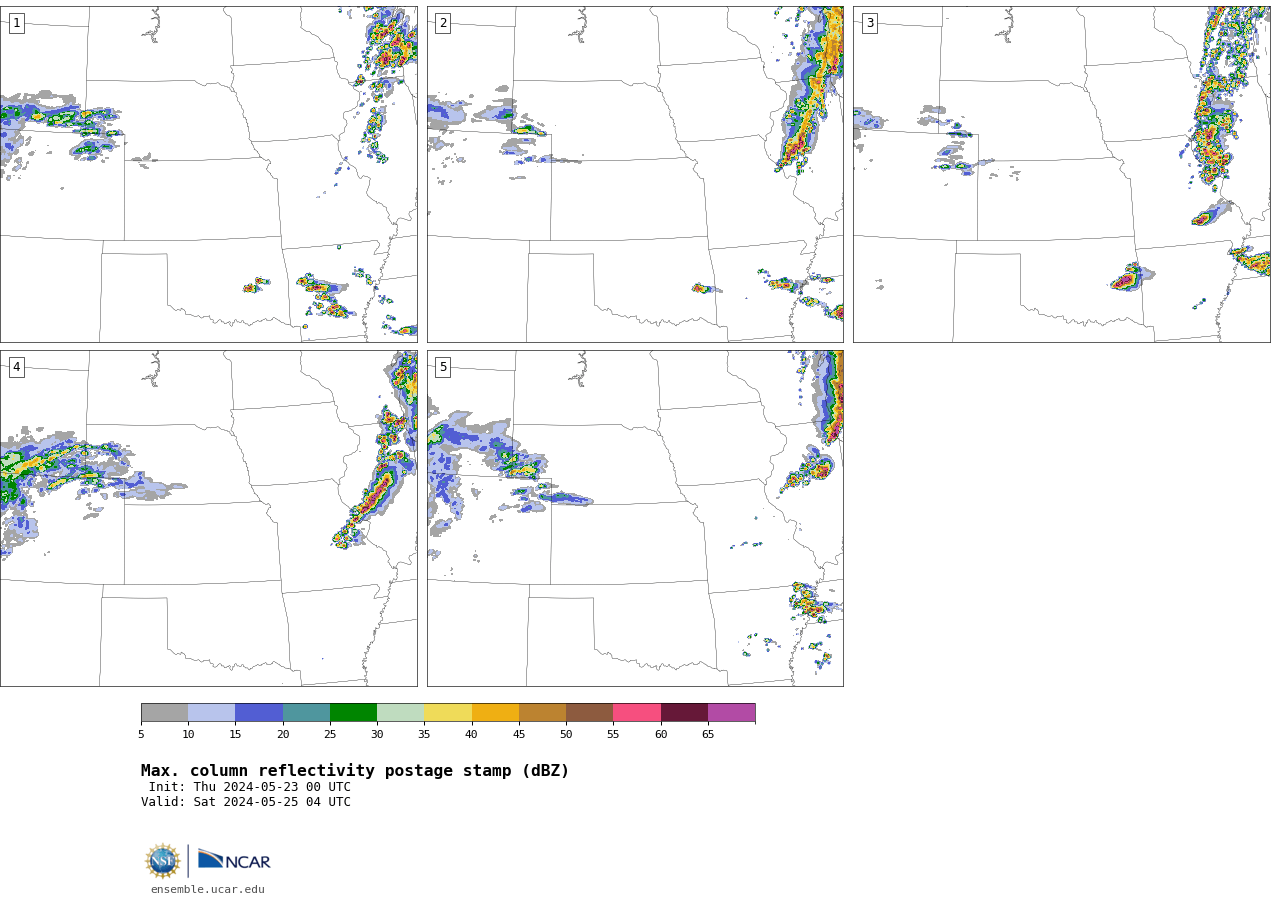Click the member number 2 label
This screenshot has width=1280, height=901.
click(x=443, y=23)
